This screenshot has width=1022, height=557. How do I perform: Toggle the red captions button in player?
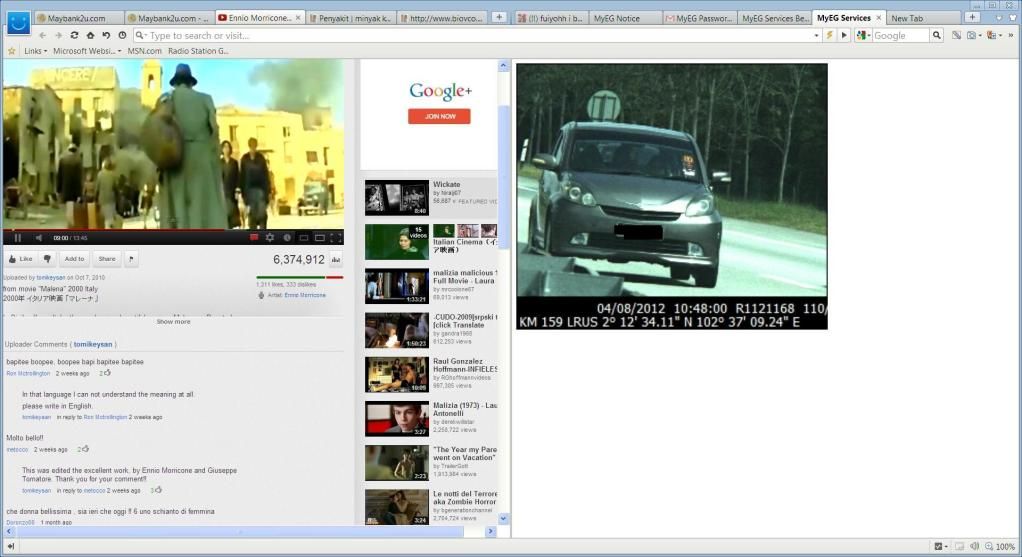(x=254, y=238)
